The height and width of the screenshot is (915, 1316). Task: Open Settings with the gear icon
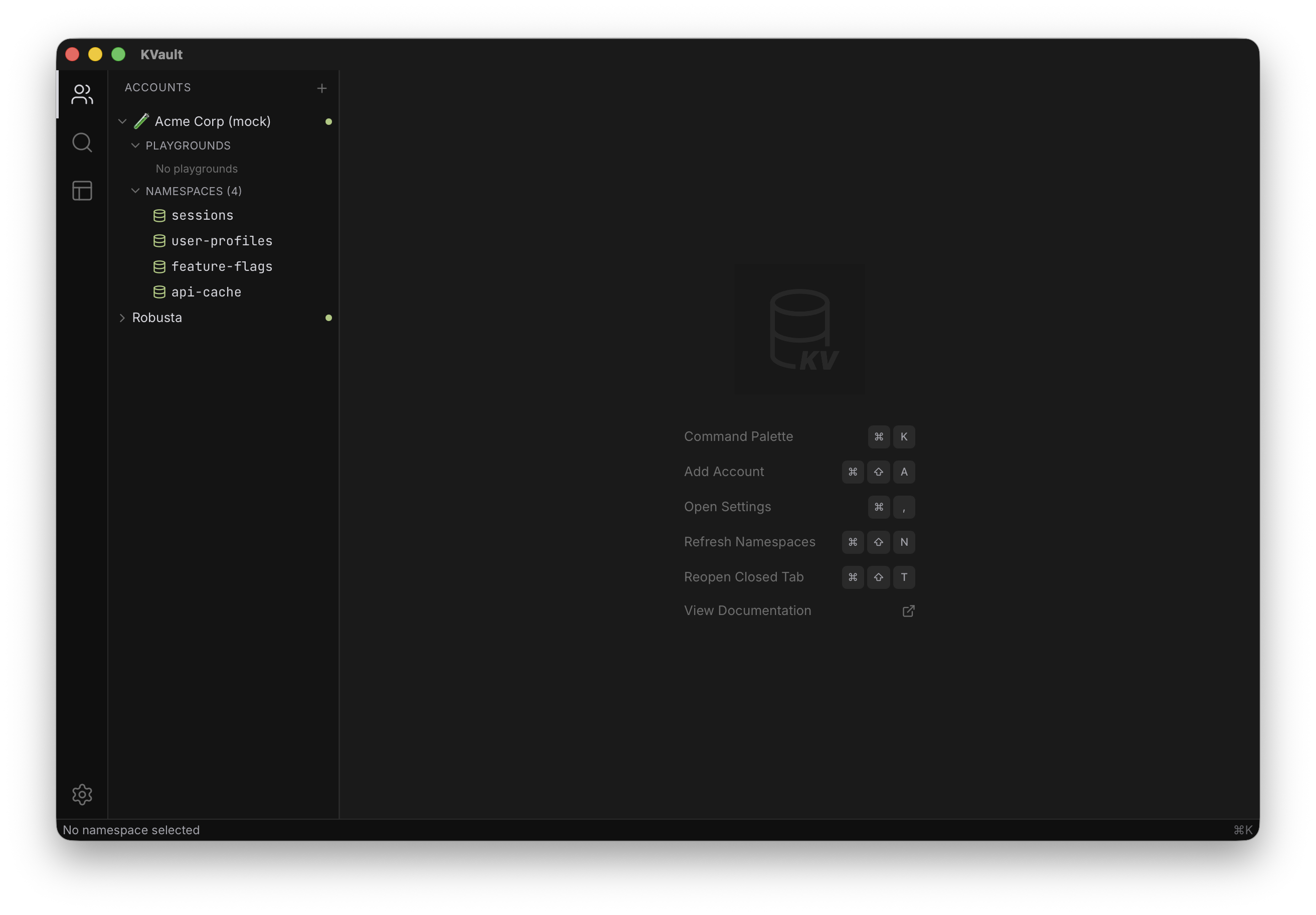82,795
